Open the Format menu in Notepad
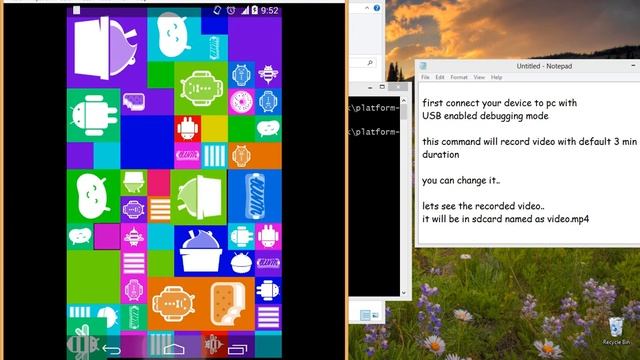The image size is (640, 360). click(x=459, y=77)
